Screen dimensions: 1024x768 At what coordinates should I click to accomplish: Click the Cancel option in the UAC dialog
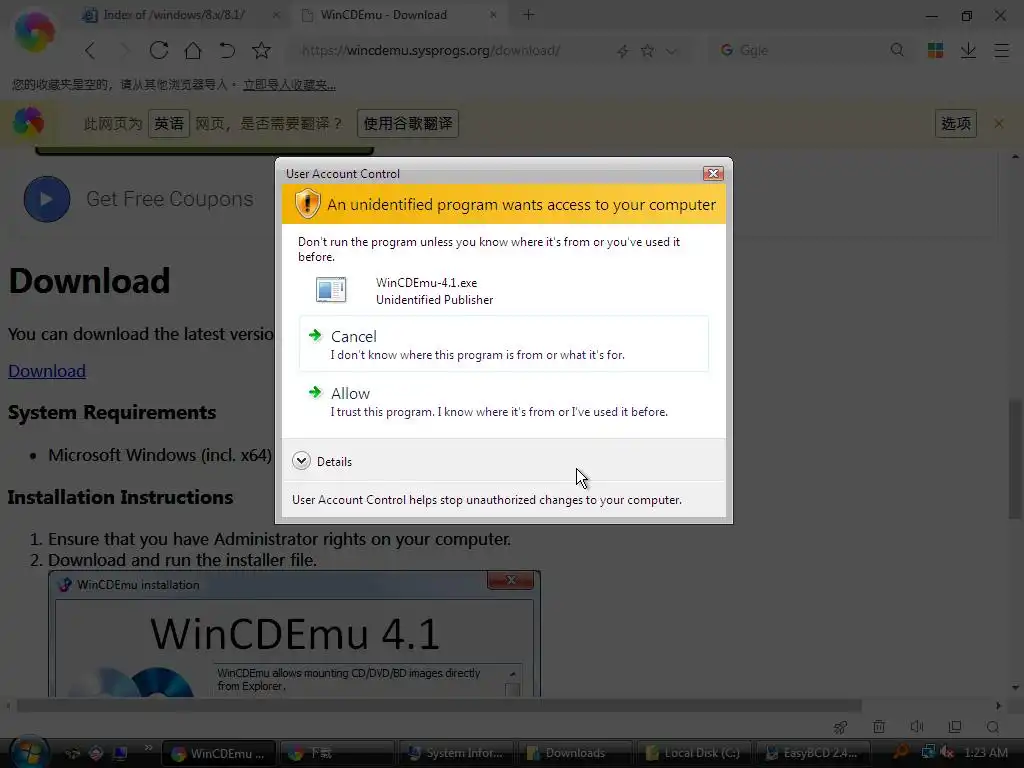504,344
